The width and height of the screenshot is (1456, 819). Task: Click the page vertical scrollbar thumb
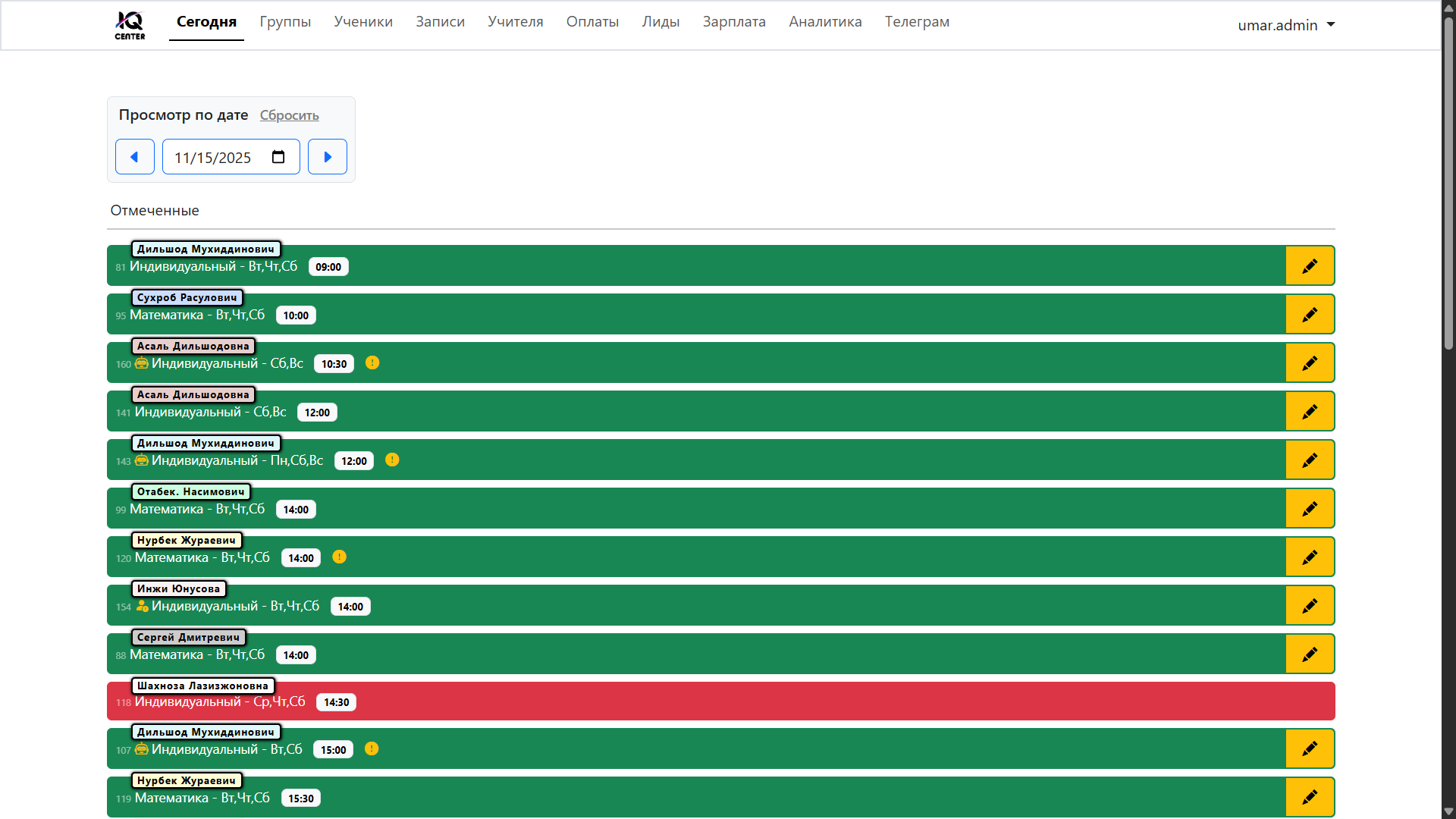pyautogui.click(x=1448, y=182)
